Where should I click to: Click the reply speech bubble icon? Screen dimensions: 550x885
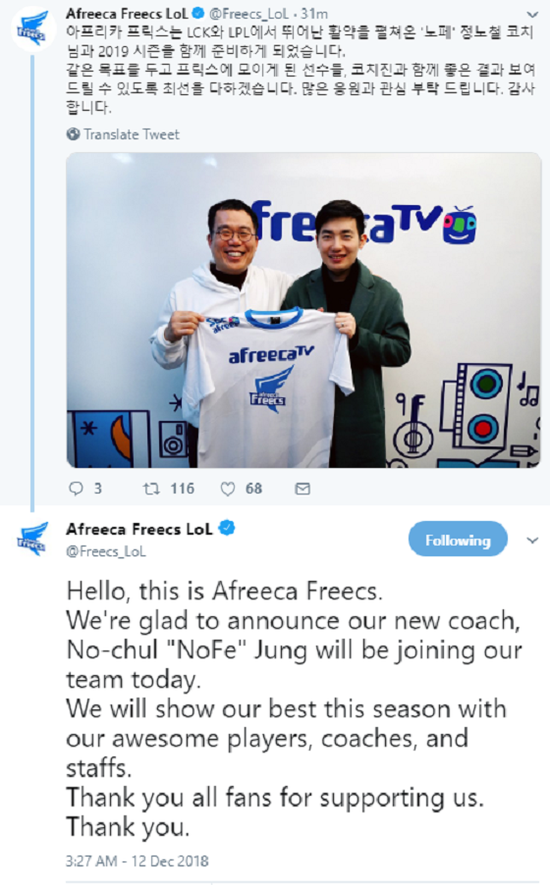[x=76, y=488]
